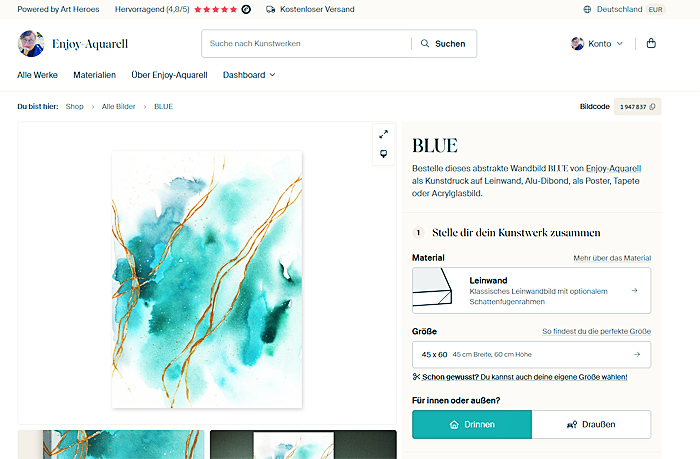Open the Dashboard dropdown menu
Screen dimensions: 700x459
coord(249,75)
